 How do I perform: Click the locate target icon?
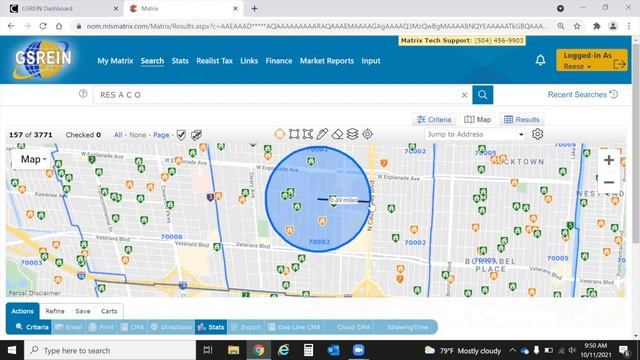tap(367, 134)
